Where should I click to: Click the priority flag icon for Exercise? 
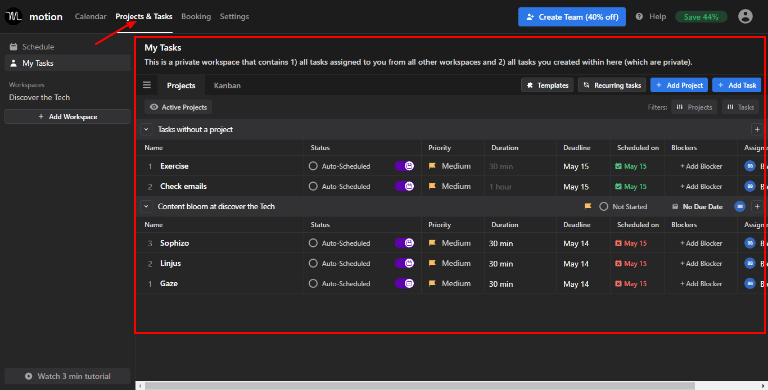[x=432, y=166]
